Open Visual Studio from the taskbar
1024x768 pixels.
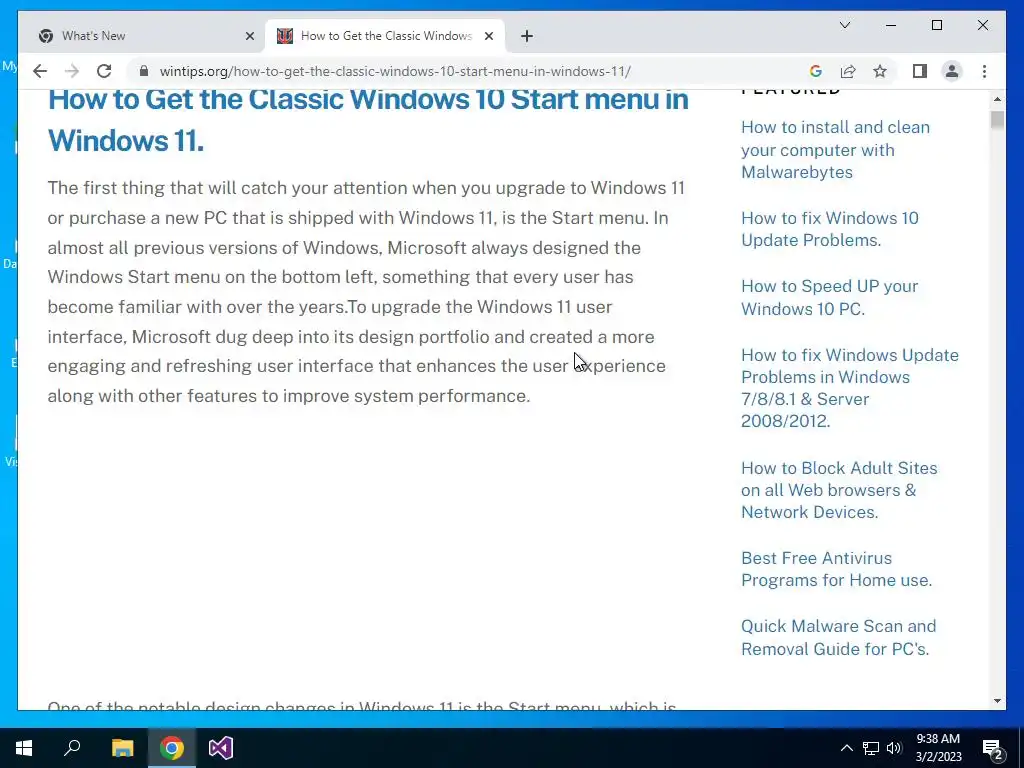click(x=221, y=748)
